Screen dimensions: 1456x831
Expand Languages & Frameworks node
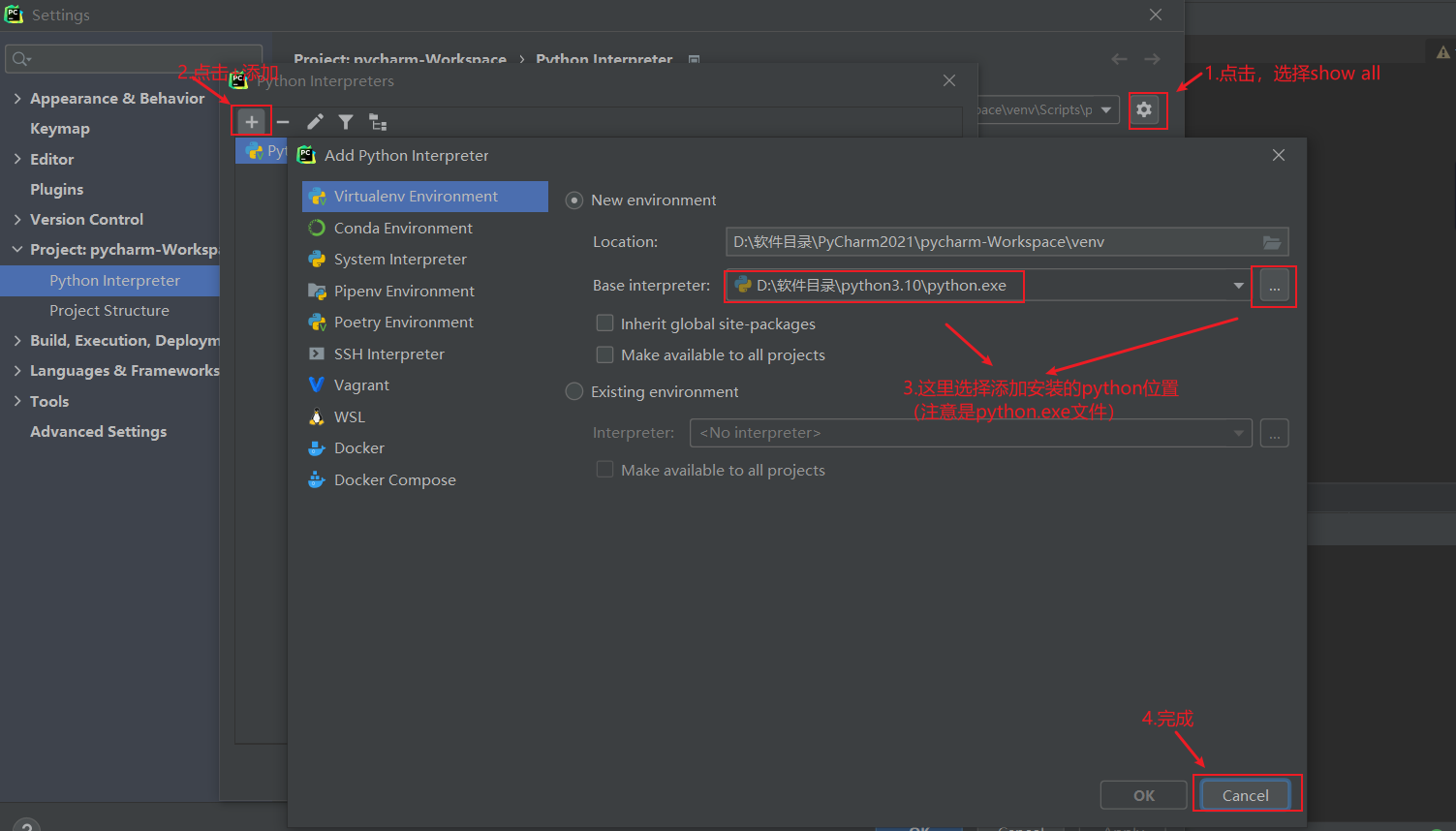click(17, 371)
